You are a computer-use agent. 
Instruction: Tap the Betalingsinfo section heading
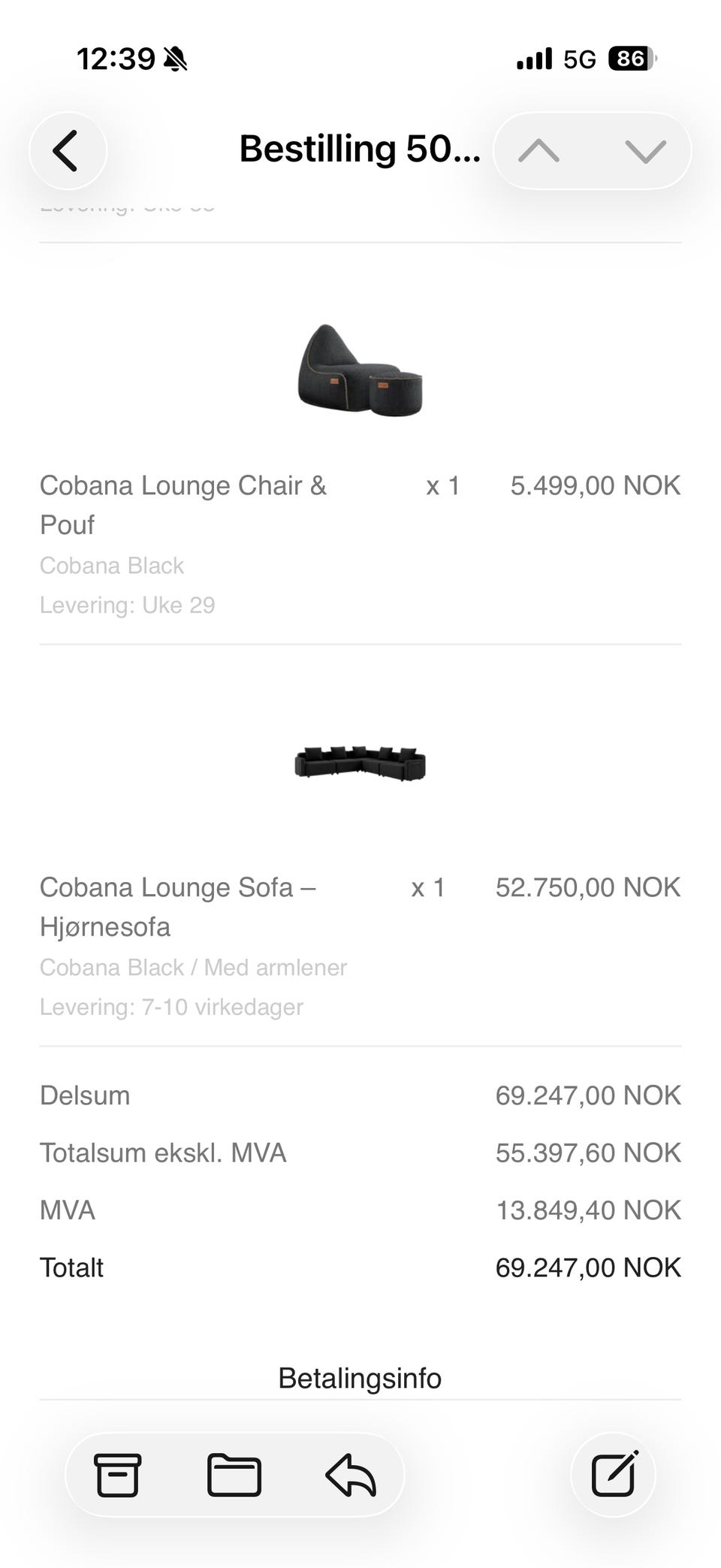[360, 1378]
